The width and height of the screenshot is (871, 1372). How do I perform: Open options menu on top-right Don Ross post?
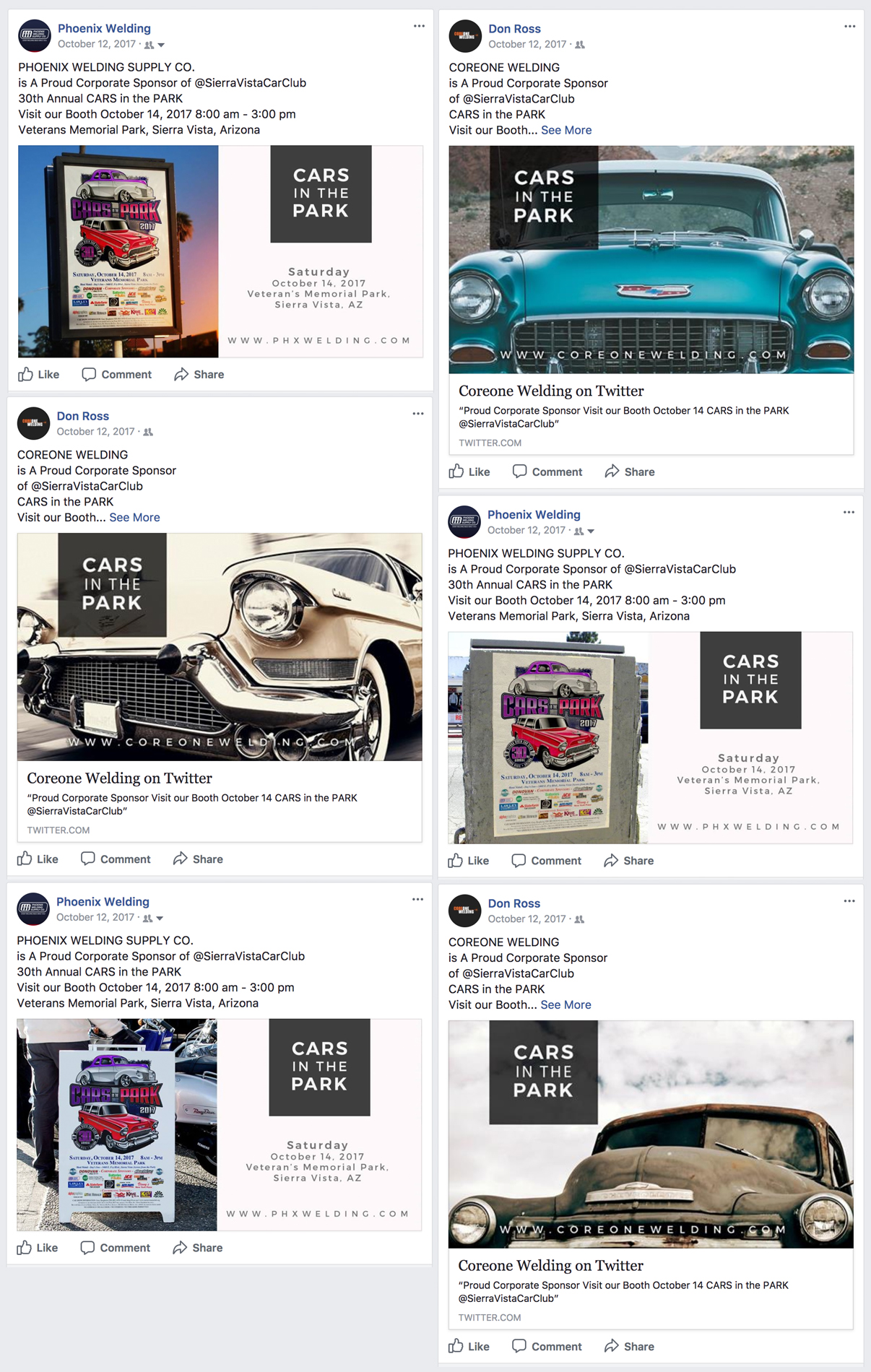849,27
